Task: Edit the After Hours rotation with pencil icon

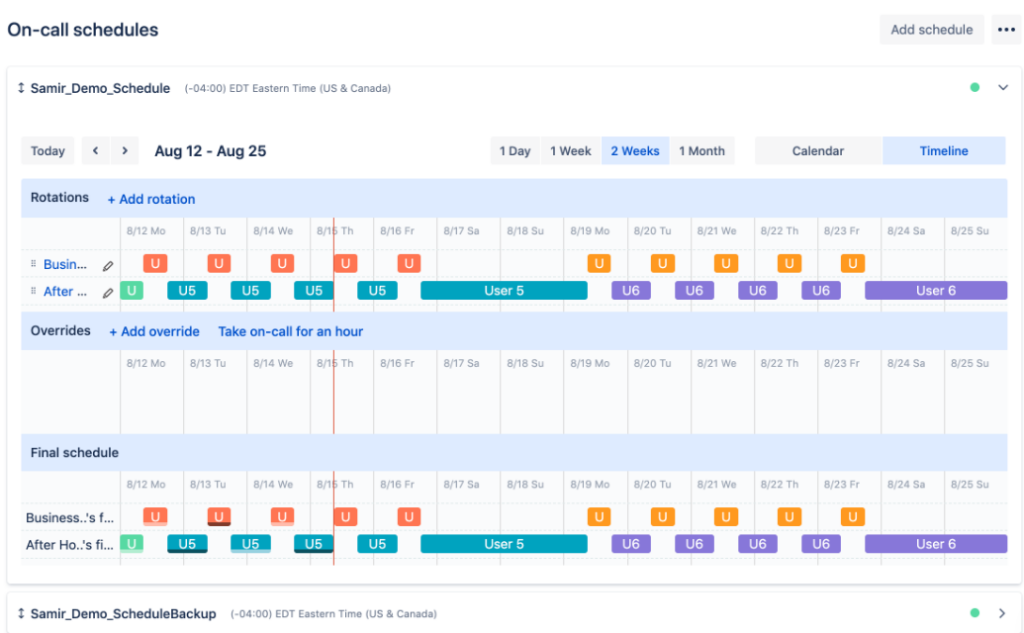Action: 108,291
